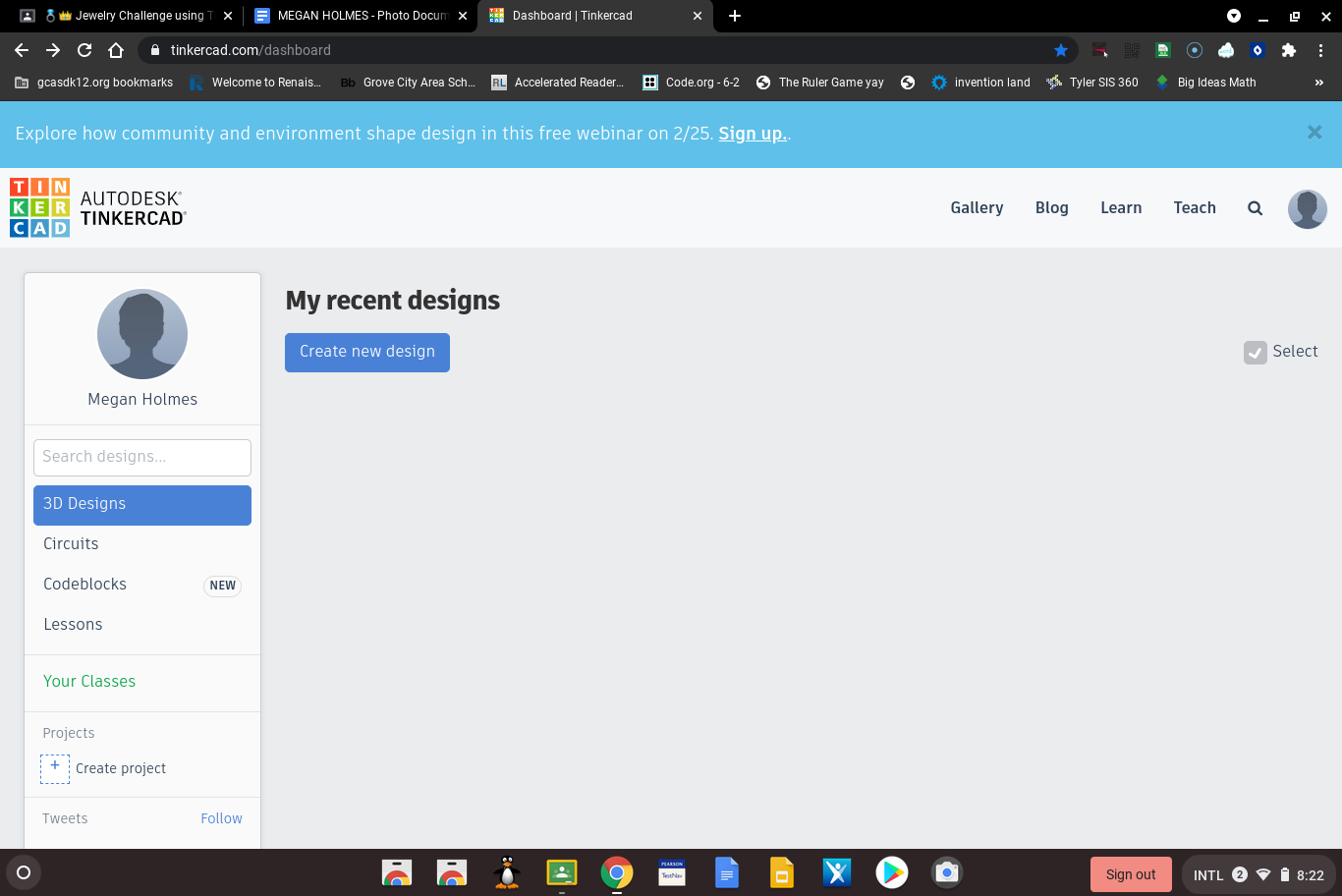Launch Google Docs from the shelf
Image resolution: width=1342 pixels, height=896 pixels.
[x=726, y=872]
